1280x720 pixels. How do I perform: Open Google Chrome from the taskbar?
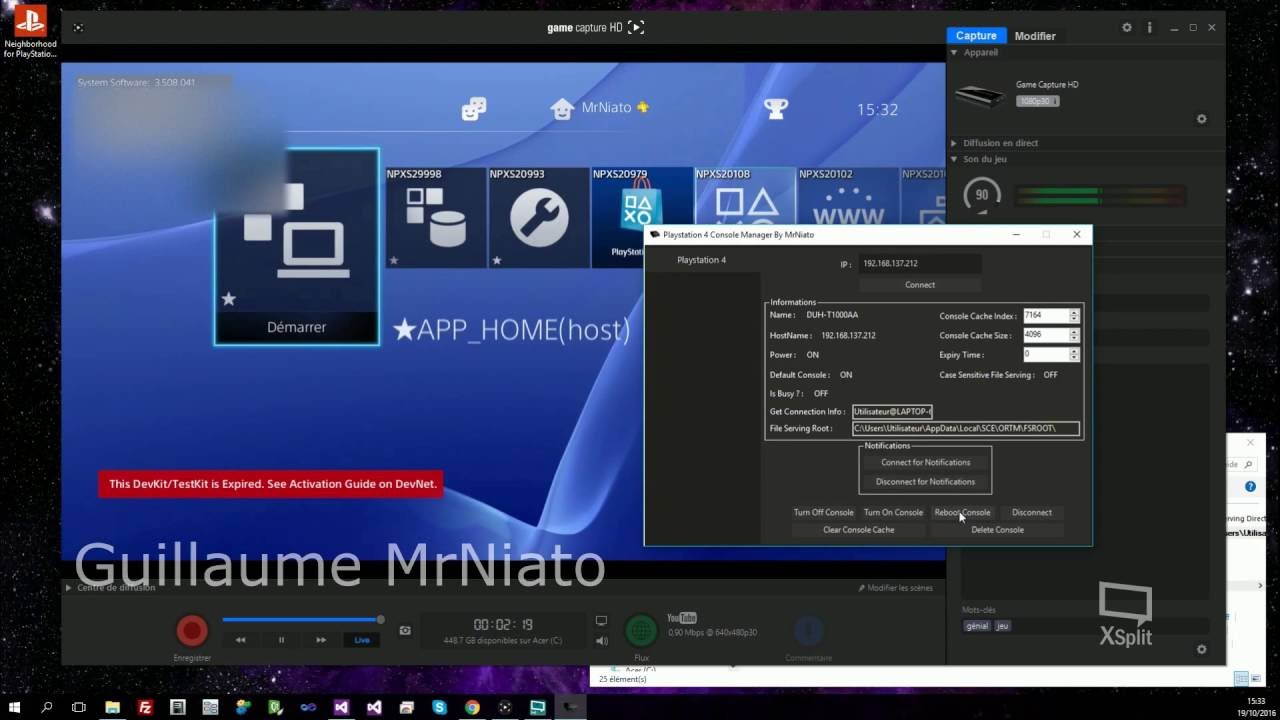[472, 707]
